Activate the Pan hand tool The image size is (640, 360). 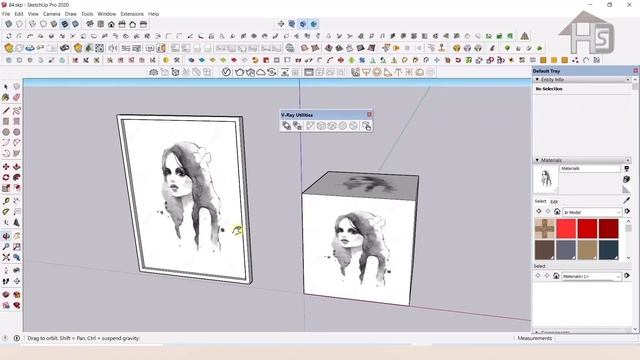(x=16, y=236)
